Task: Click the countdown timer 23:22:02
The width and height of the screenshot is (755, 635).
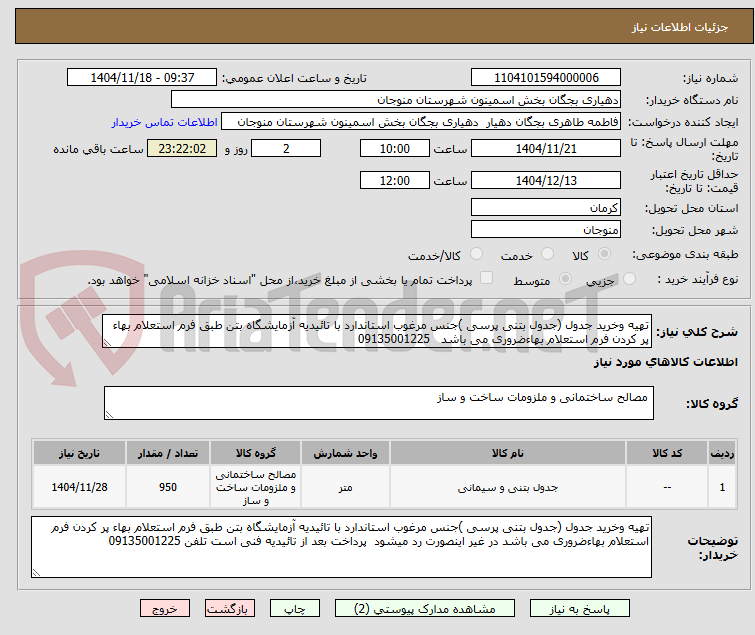Action: click(x=182, y=148)
